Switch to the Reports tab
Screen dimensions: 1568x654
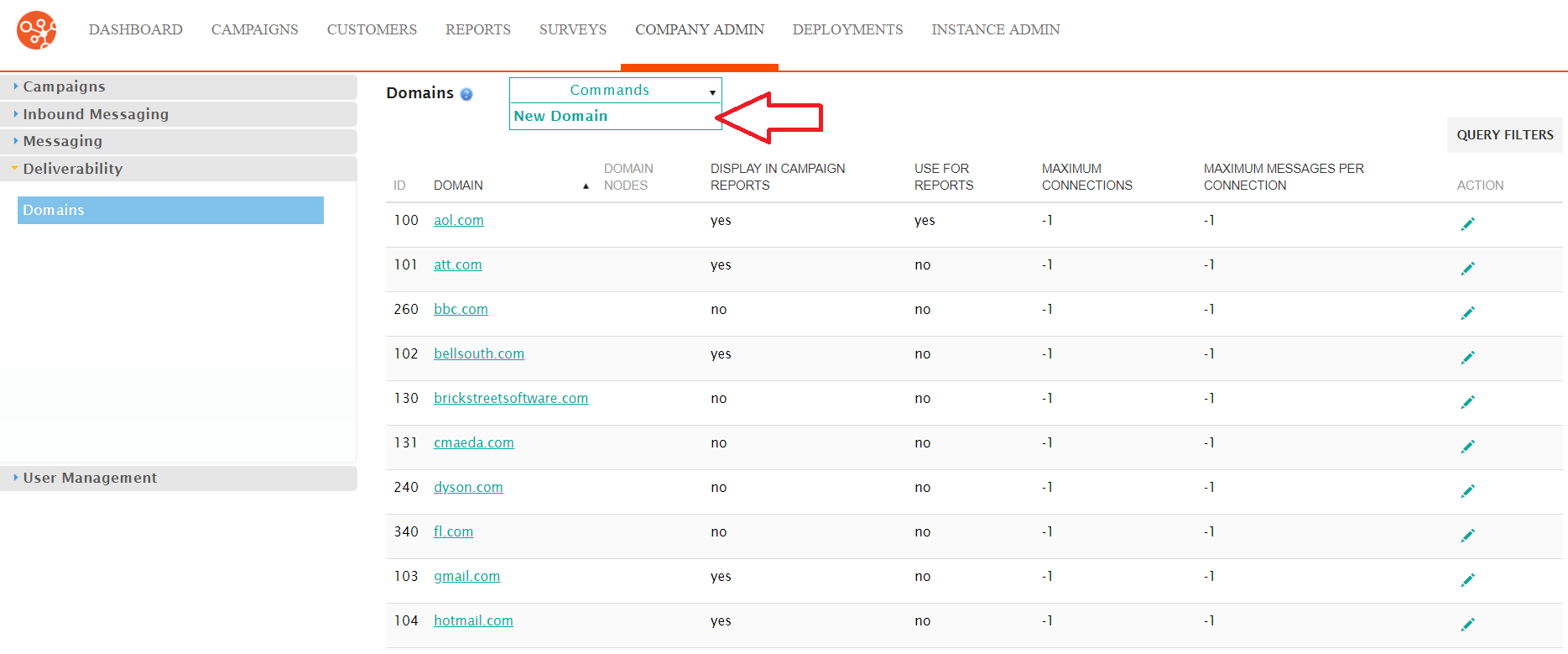(x=478, y=29)
